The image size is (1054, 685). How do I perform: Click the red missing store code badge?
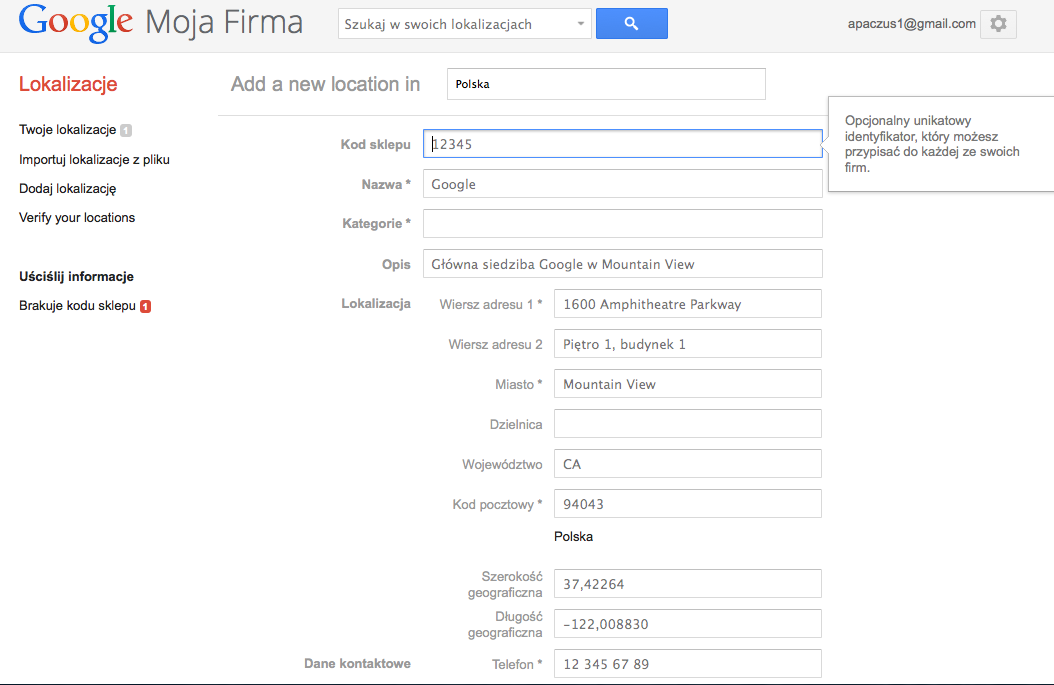click(145, 306)
